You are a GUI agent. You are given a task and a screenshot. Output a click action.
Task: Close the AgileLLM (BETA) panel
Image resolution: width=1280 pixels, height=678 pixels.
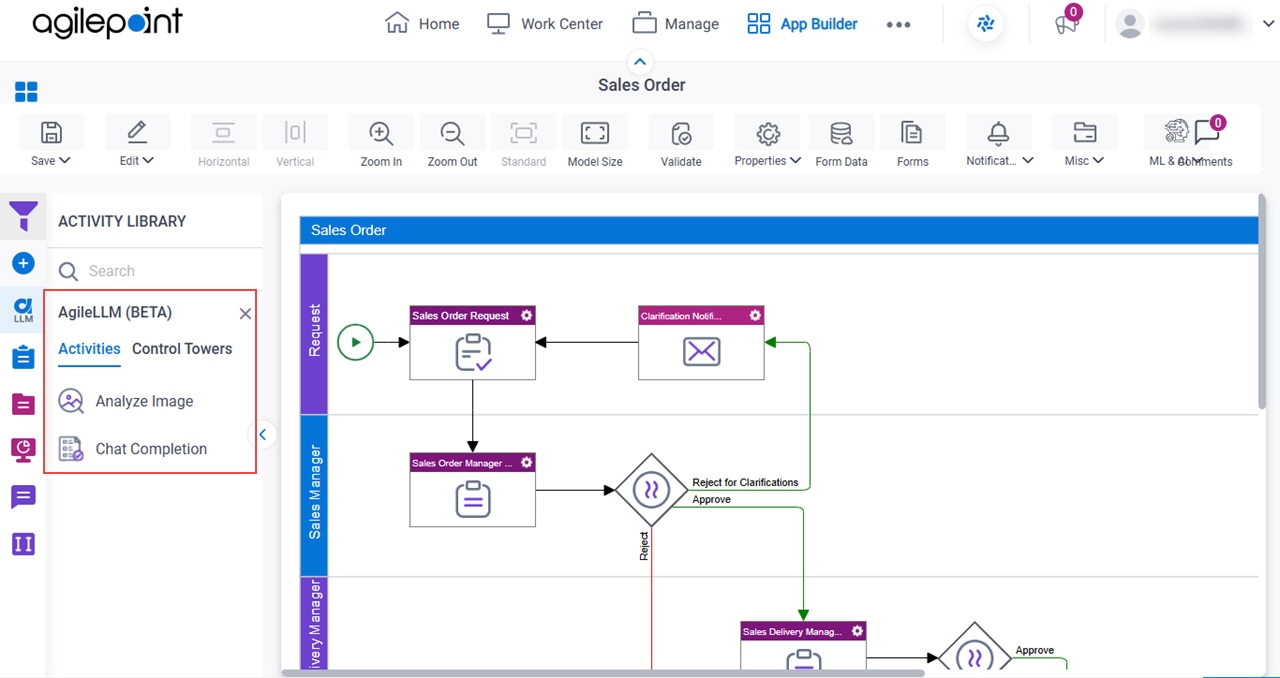point(245,314)
